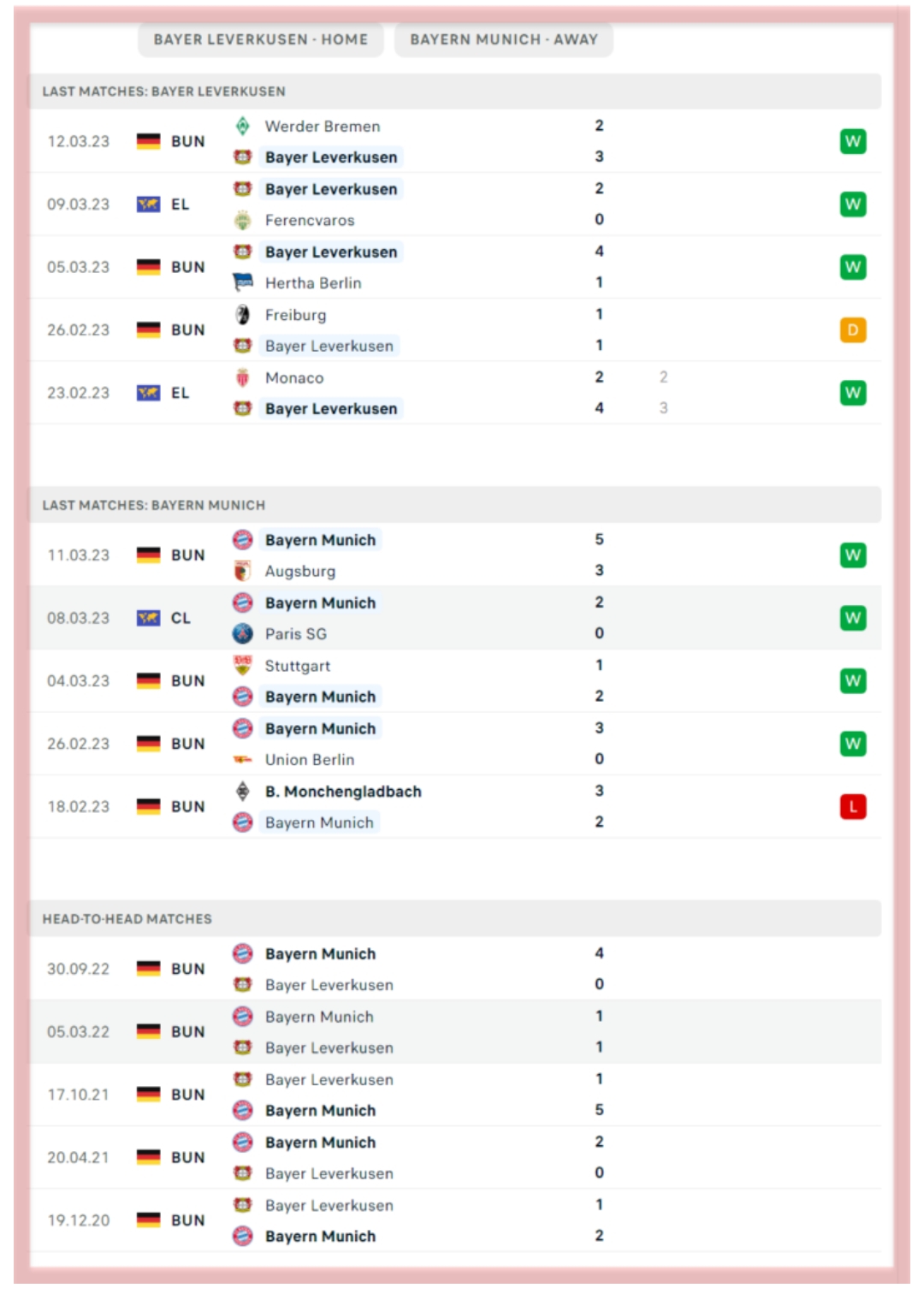This screenshot has height=1294, width=924.
Task: Click the Freiburg club crest icon
Action: click(243, 315)
